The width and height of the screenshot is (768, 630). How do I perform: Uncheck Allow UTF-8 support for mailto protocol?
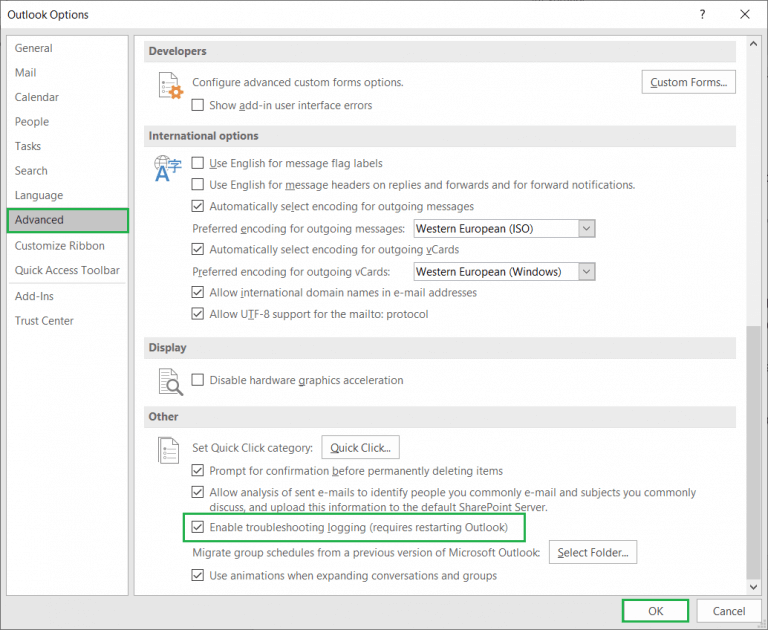point(197,314)
